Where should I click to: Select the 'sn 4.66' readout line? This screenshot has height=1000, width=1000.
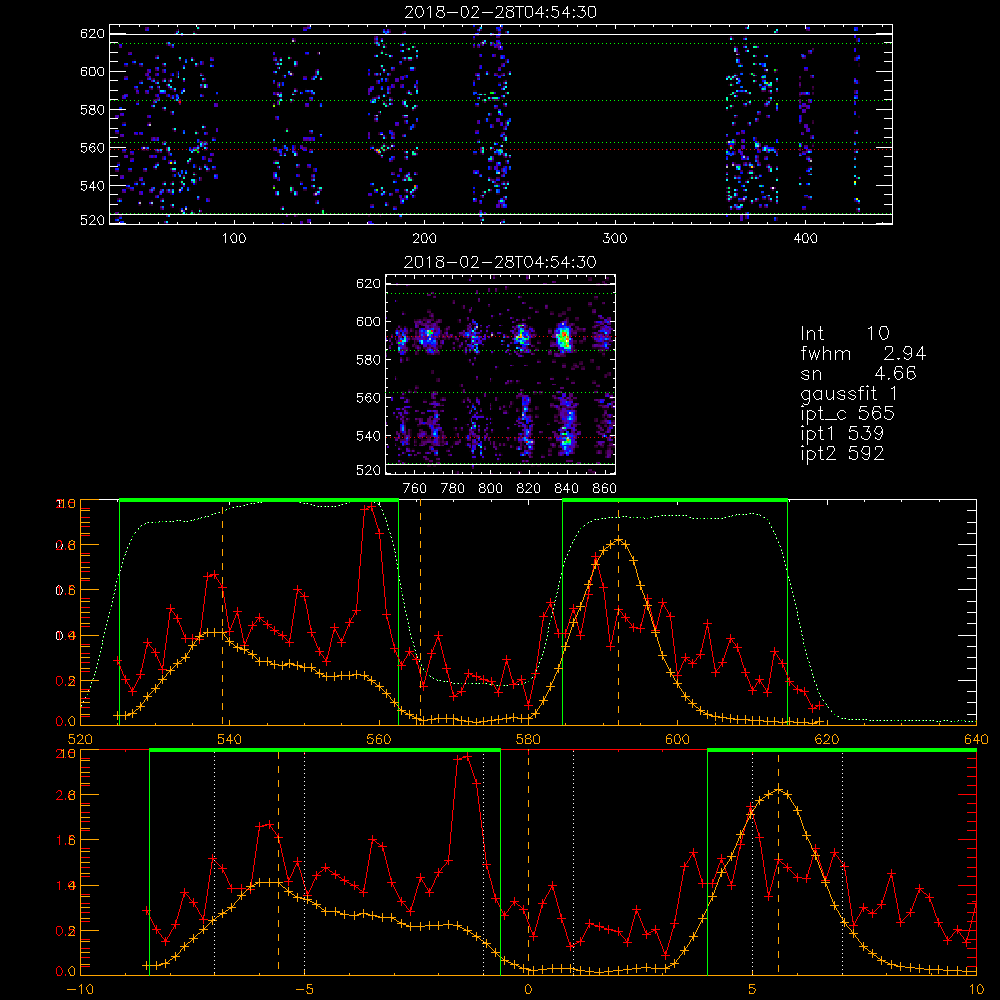point(858,373)
